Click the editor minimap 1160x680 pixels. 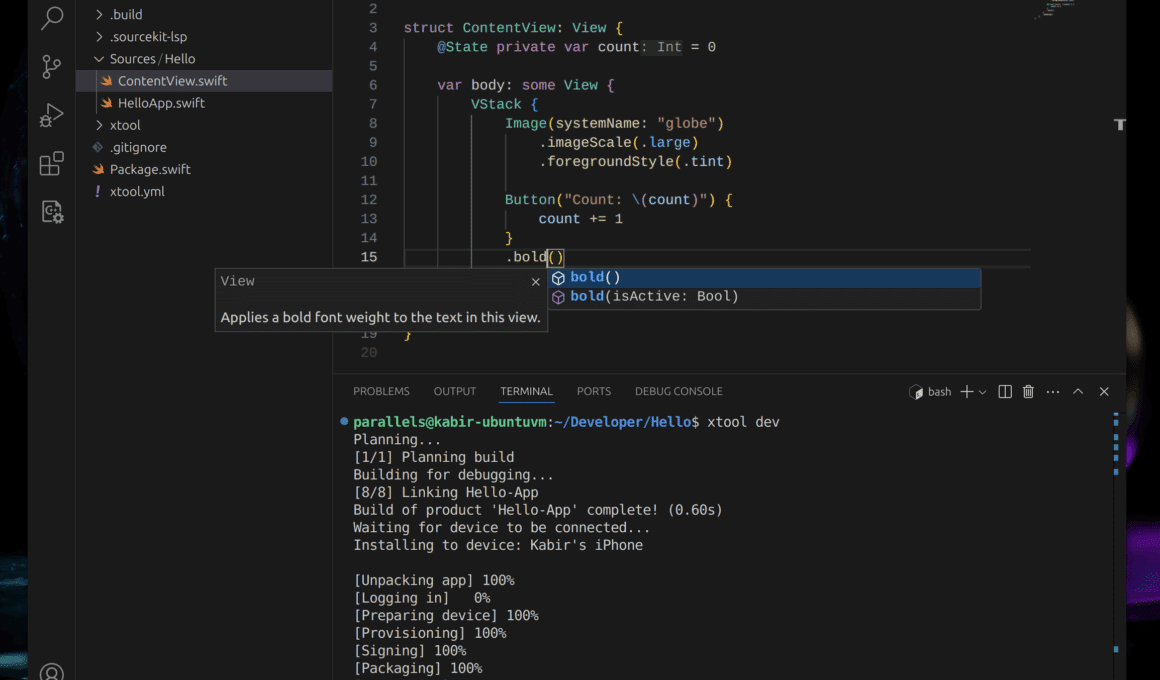[1058, 9]
